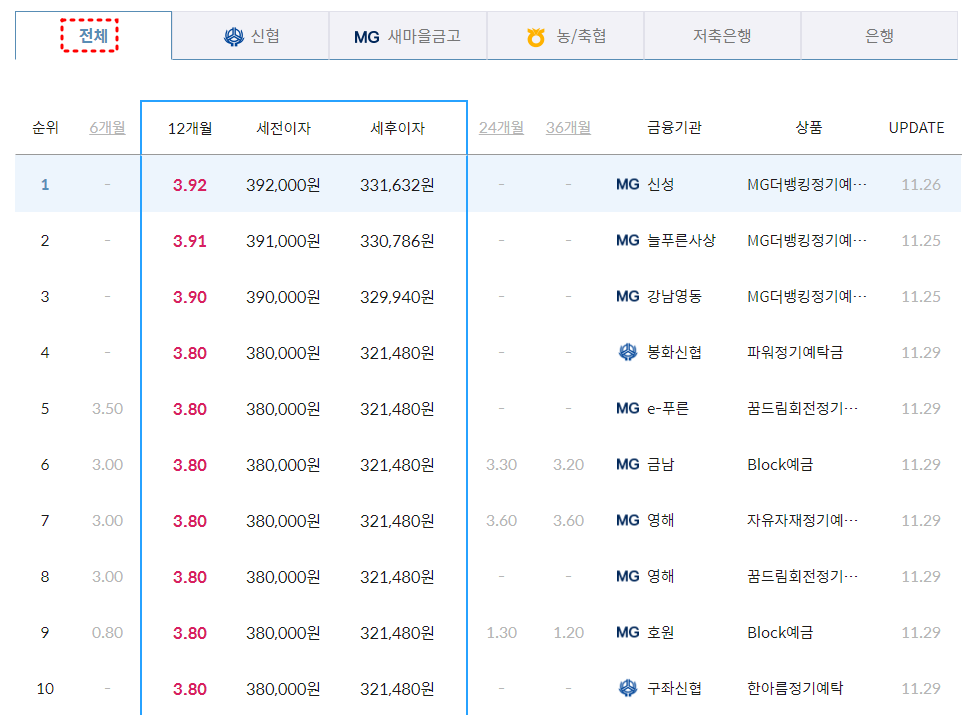Screen dimensions: 968x715
Task: Select the 파워정기예탁금 product
Action: coord(795,353)
